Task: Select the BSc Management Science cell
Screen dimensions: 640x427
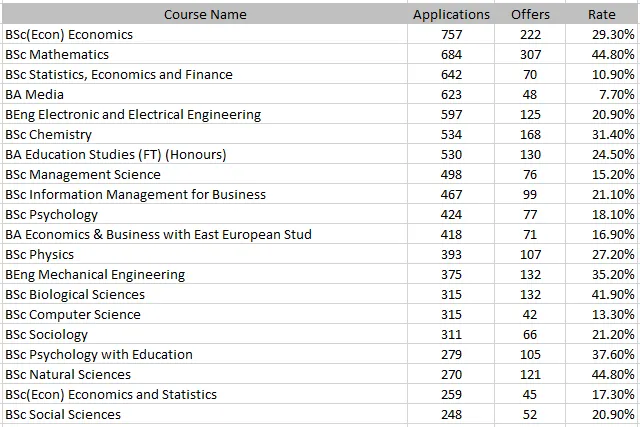Action: [83, 174]
